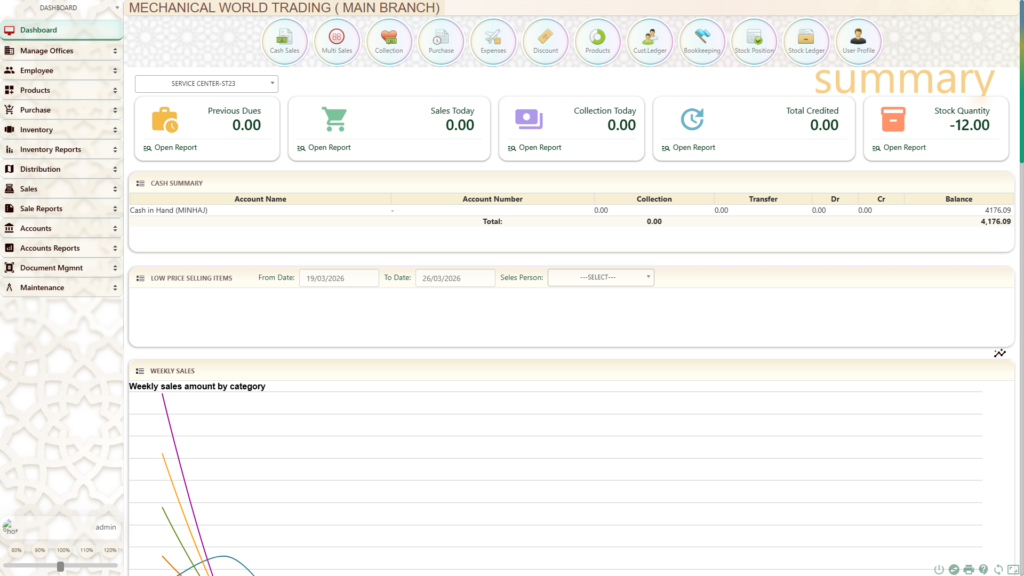Screen dimensions: 1024x576
Task: Open the Cash Sales shortcut icon
Action: 285,41
